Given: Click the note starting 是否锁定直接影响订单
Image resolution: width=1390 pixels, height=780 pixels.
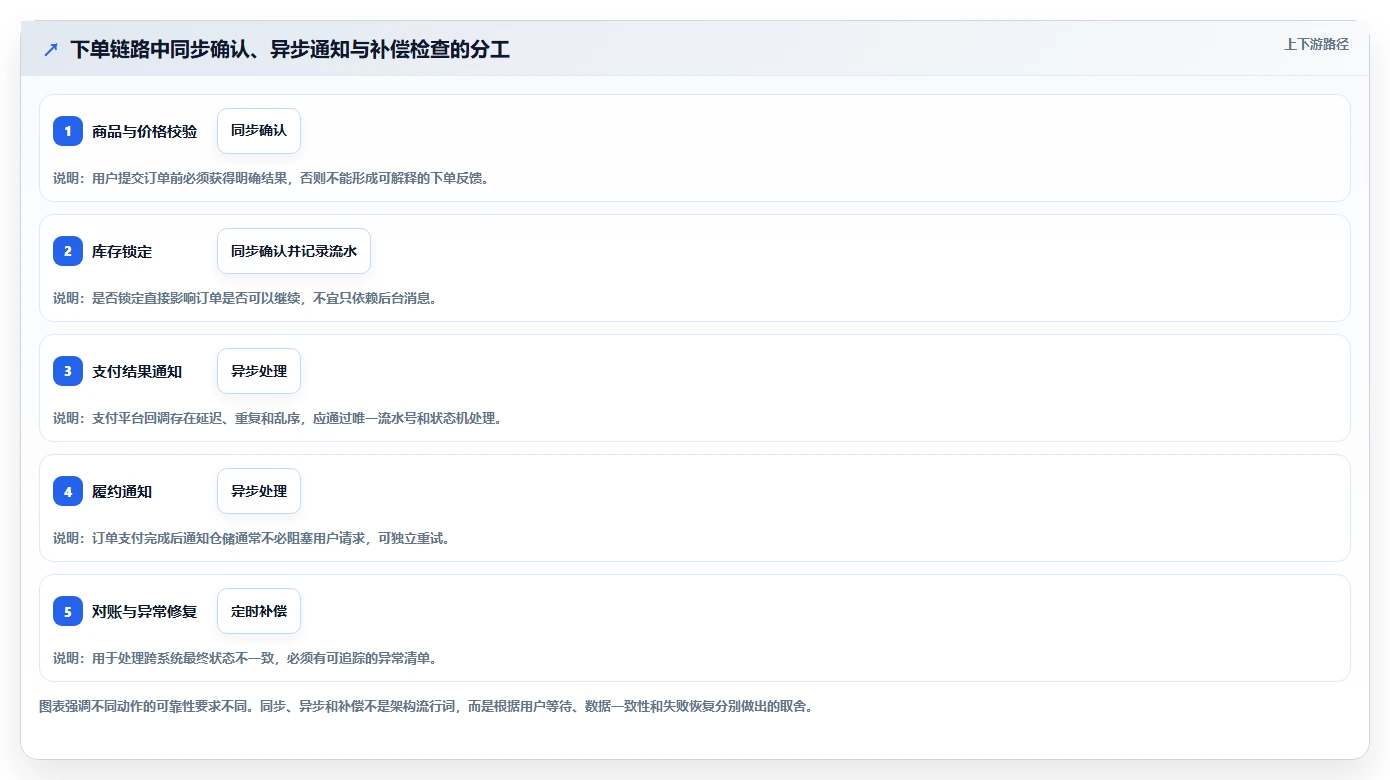Looking at the screenshot, I should coord(246,298).
